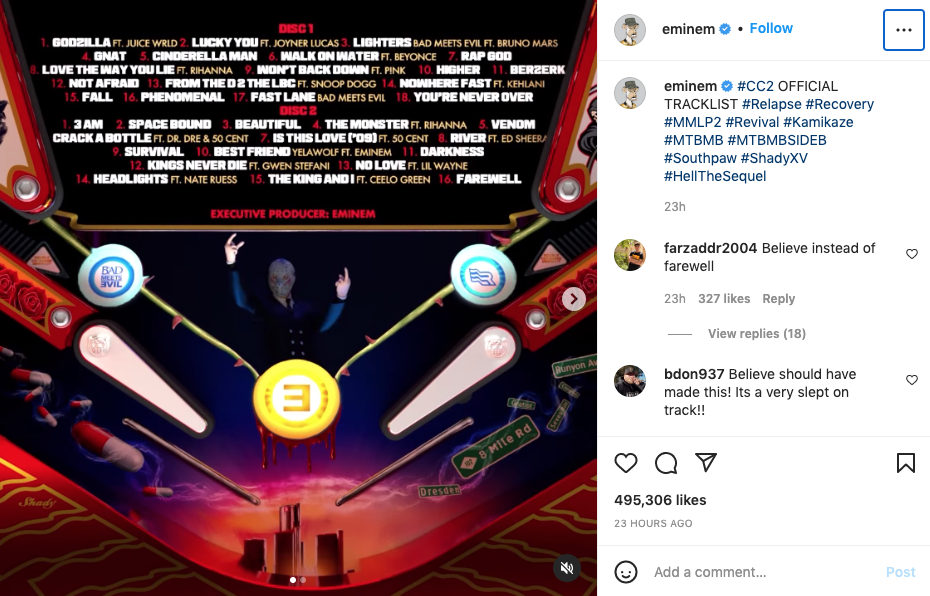
Task: Open the 495,306 likes list
Action: tap(660, 500)
